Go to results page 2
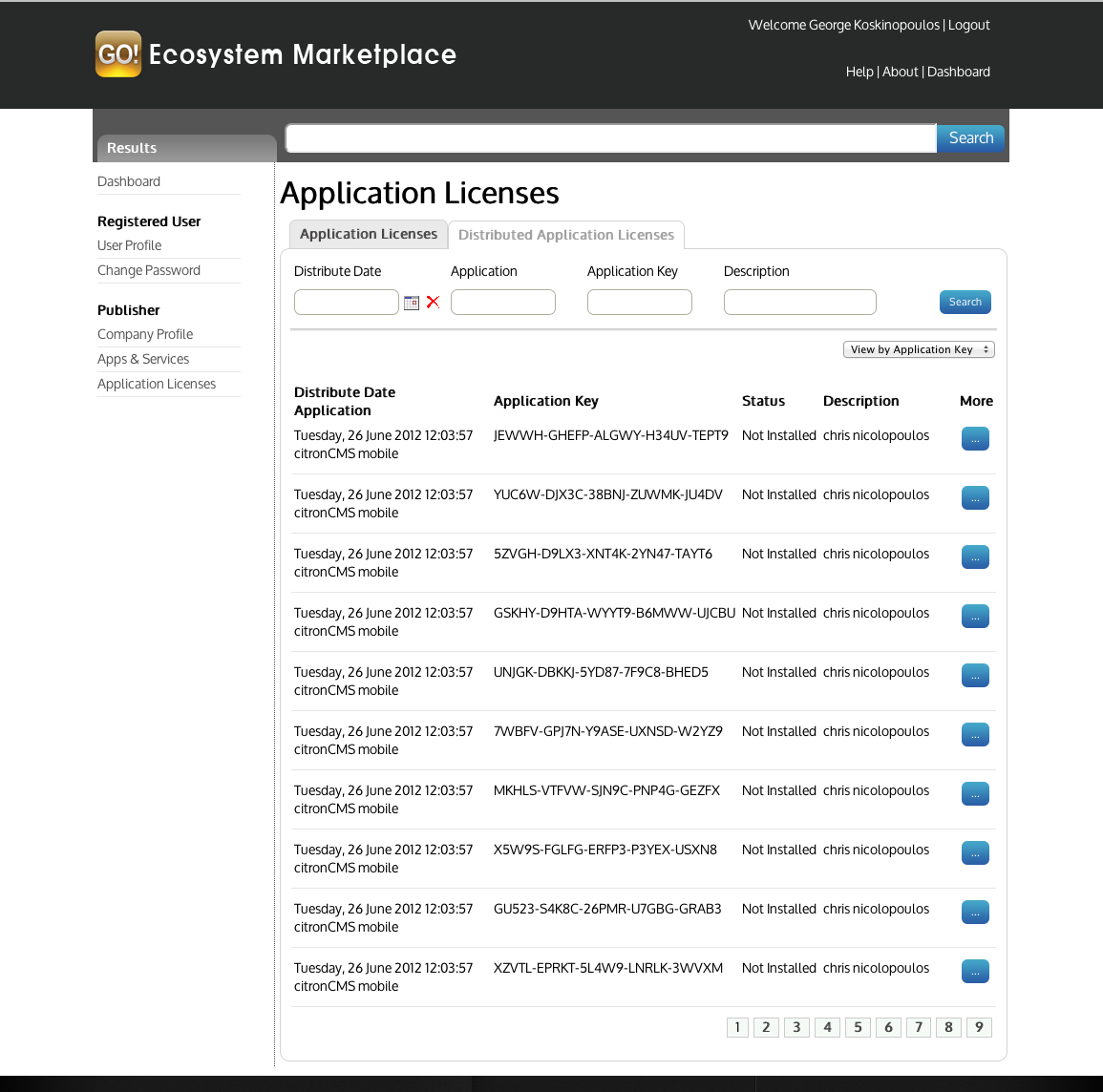This screenshot has width=1103, height=1092. click(766, 1027)
